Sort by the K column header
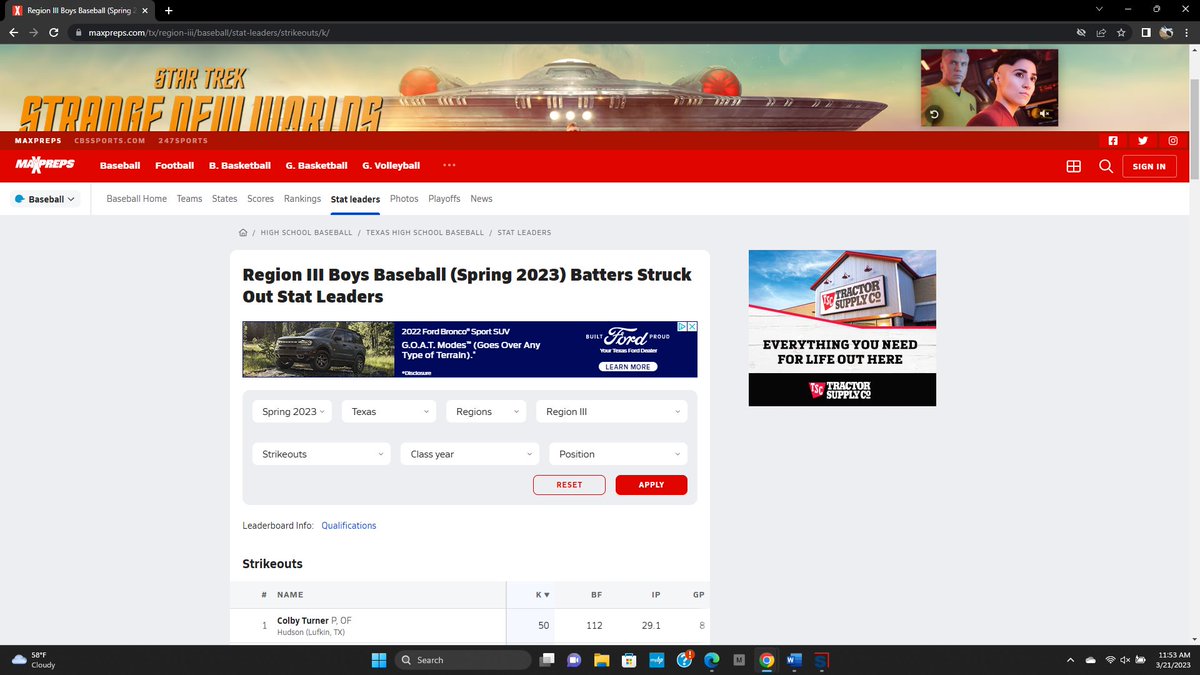This screenshot has width=1200, height=675. 542,595
